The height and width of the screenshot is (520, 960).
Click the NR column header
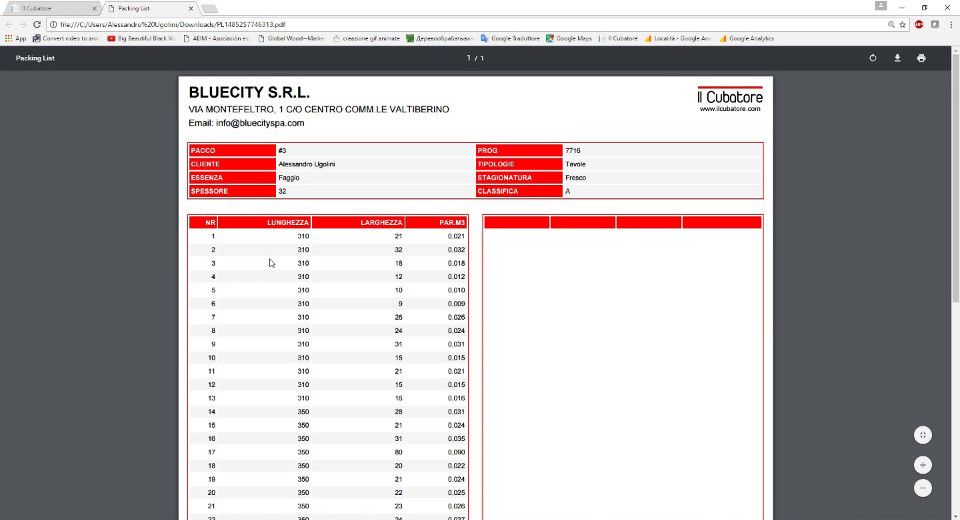[x=203, y=222]
